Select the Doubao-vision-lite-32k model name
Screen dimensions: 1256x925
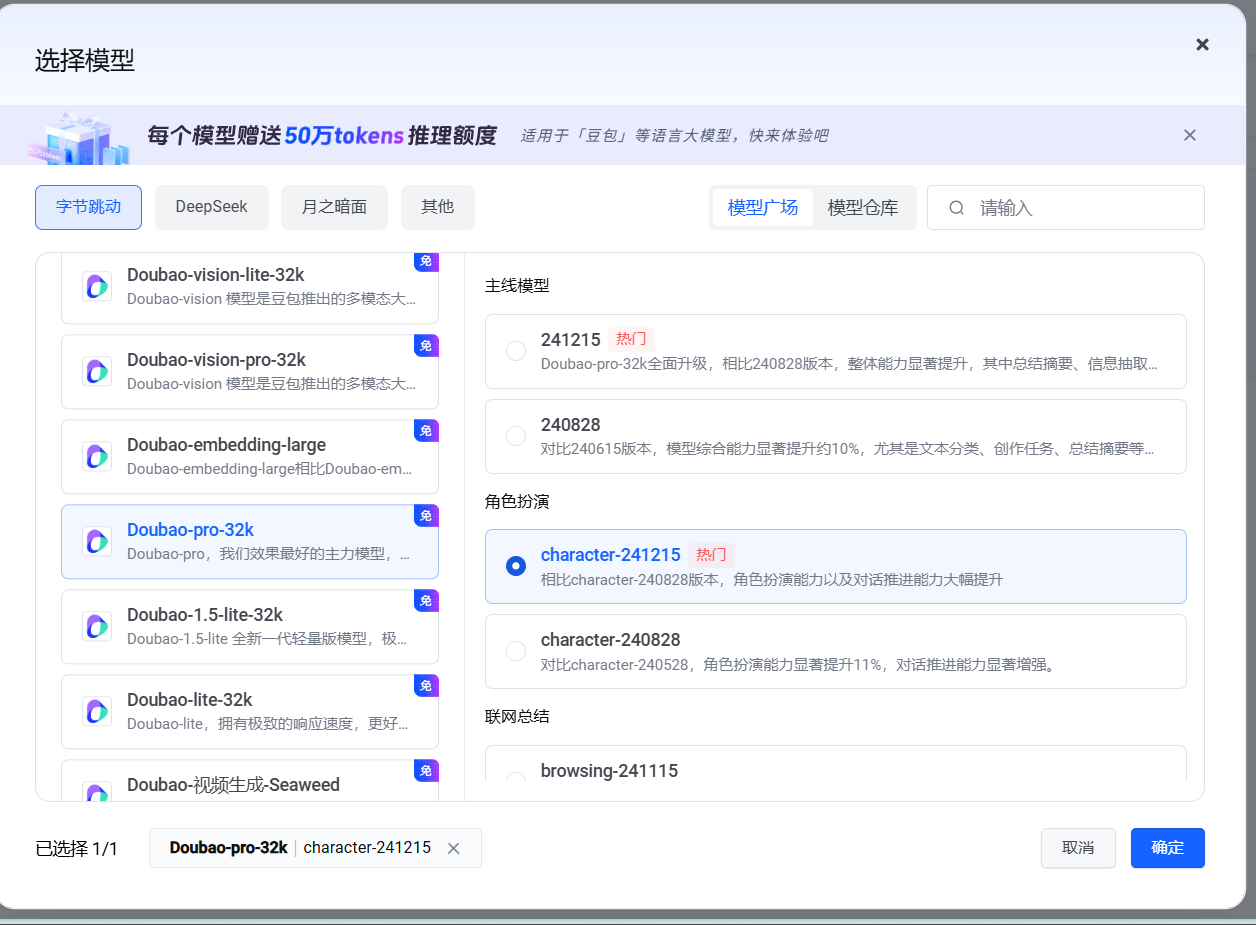click(216, 275)
